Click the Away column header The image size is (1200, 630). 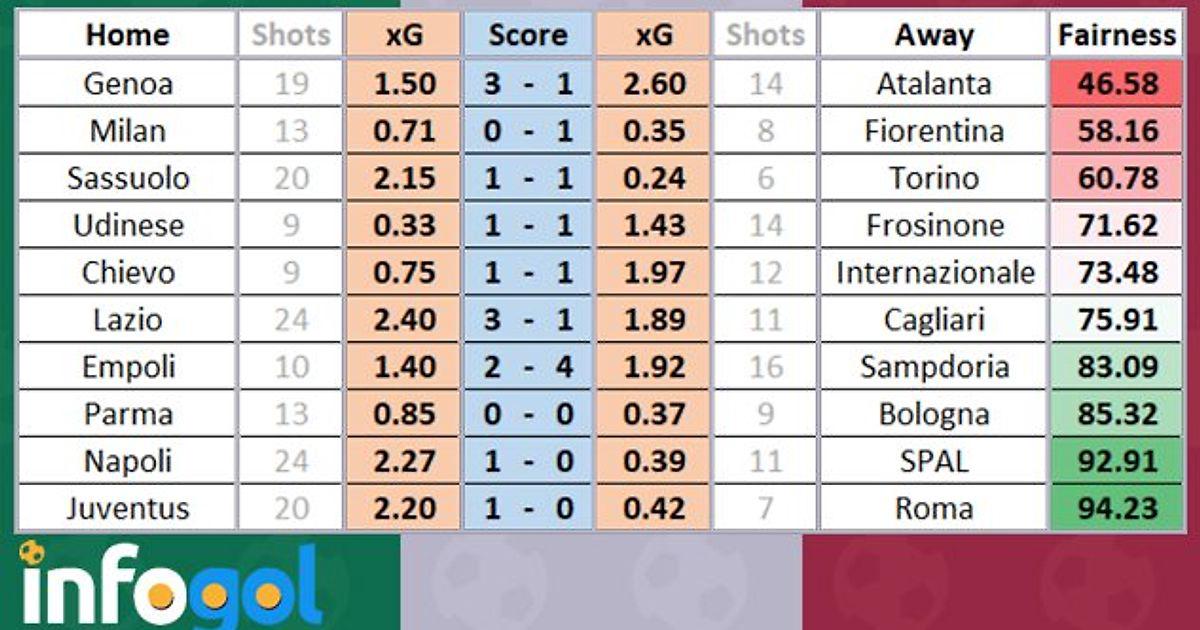[934, 35]
